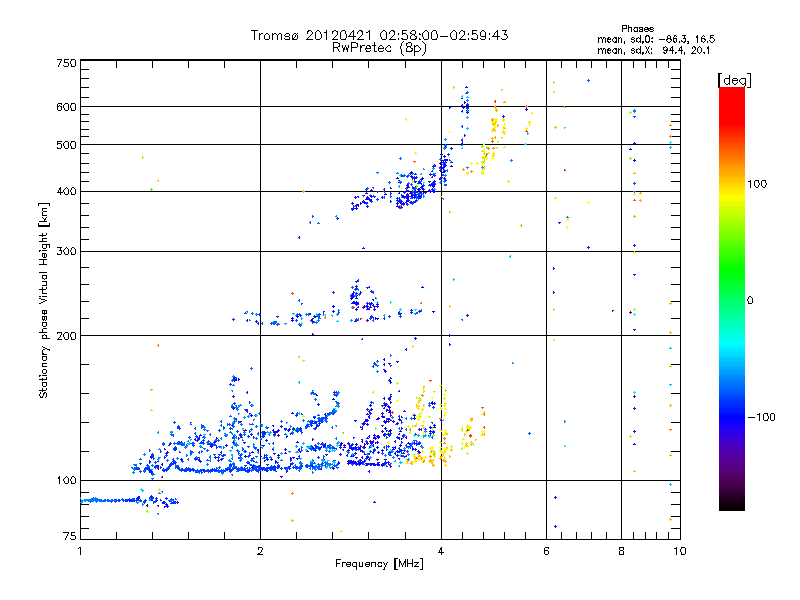Screen dimensions: 800x600
Task: Click the y-axis tick label "300"
Action: 66,252
